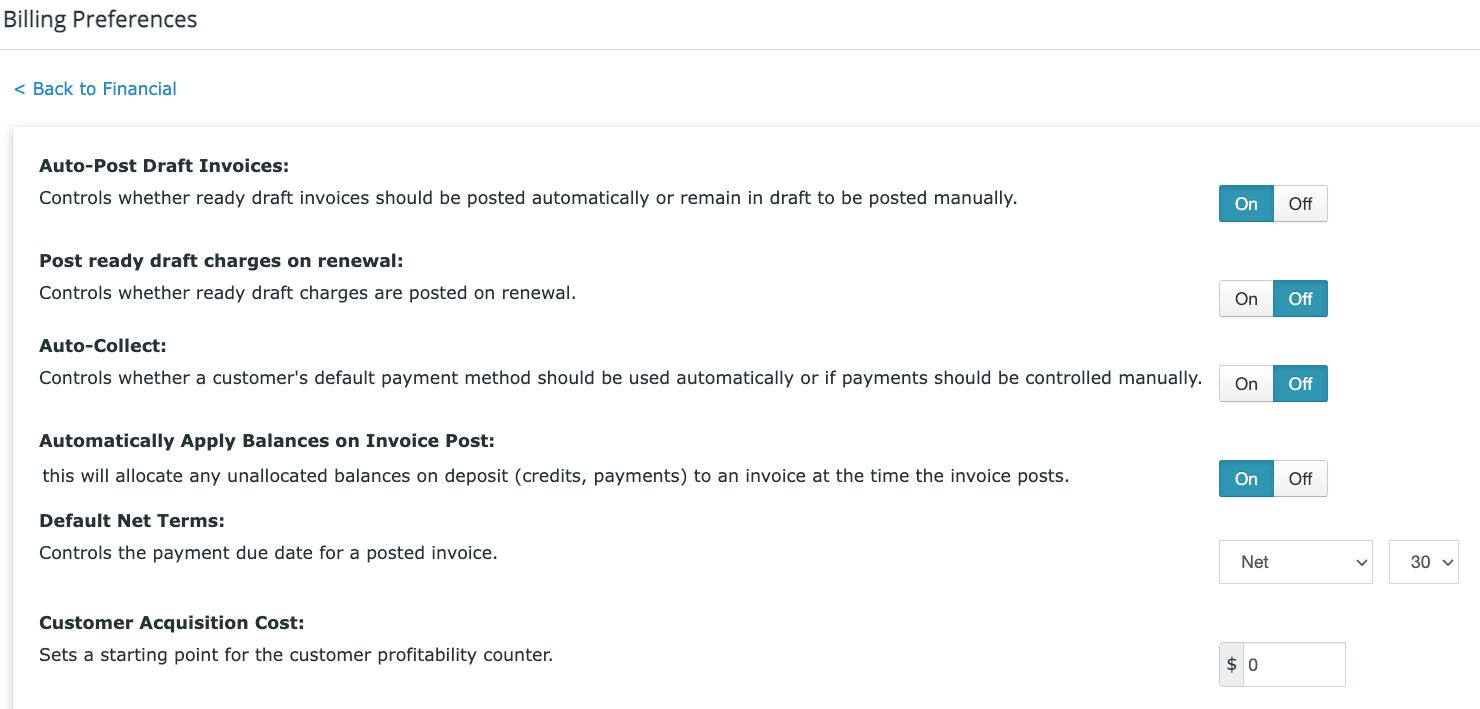Disable Automatically Apply Balances on Invoice Post
This screenshot has height=709, width=1480.
(x=1300, y=479)
